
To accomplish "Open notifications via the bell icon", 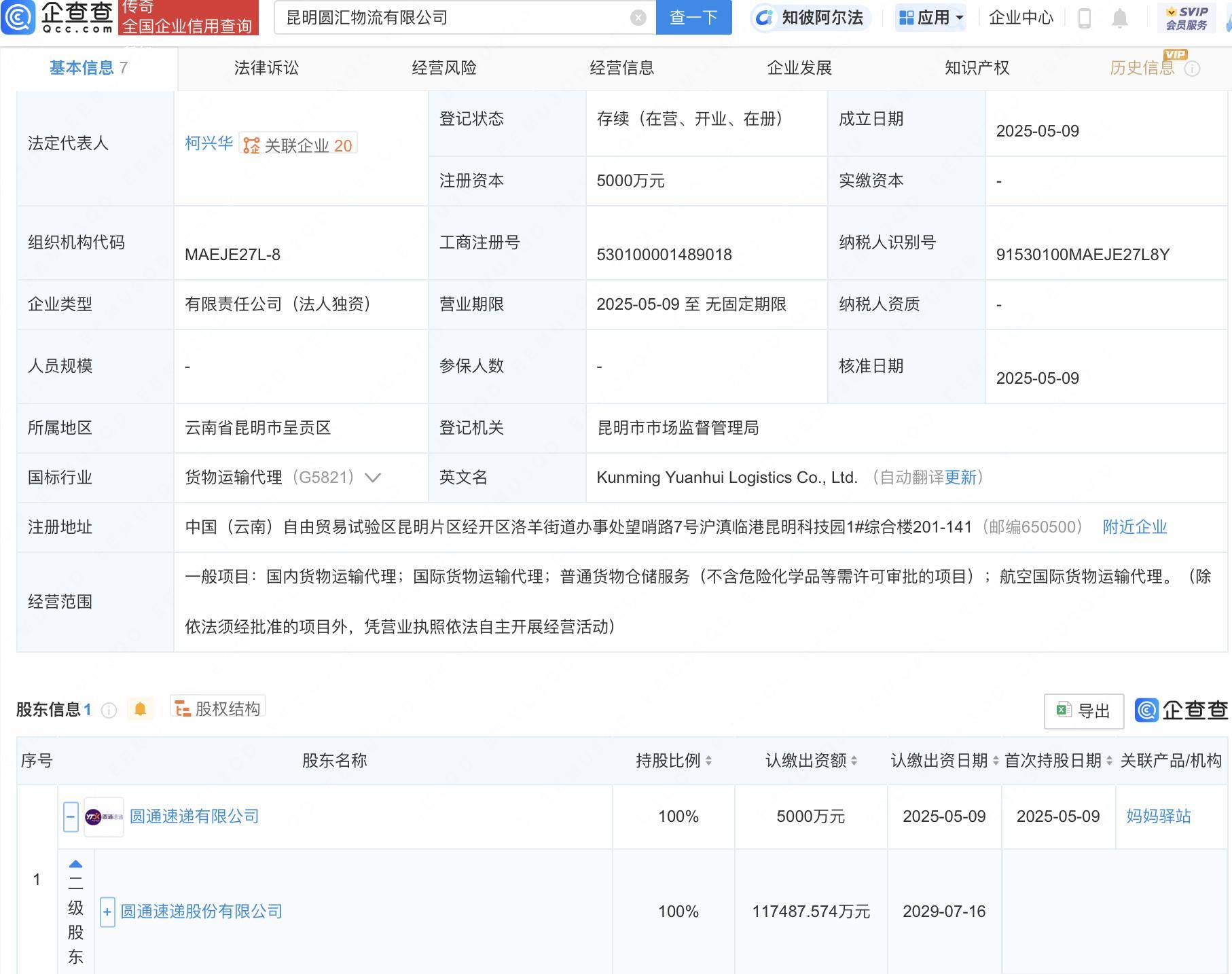I will (x=1119, y=18).
